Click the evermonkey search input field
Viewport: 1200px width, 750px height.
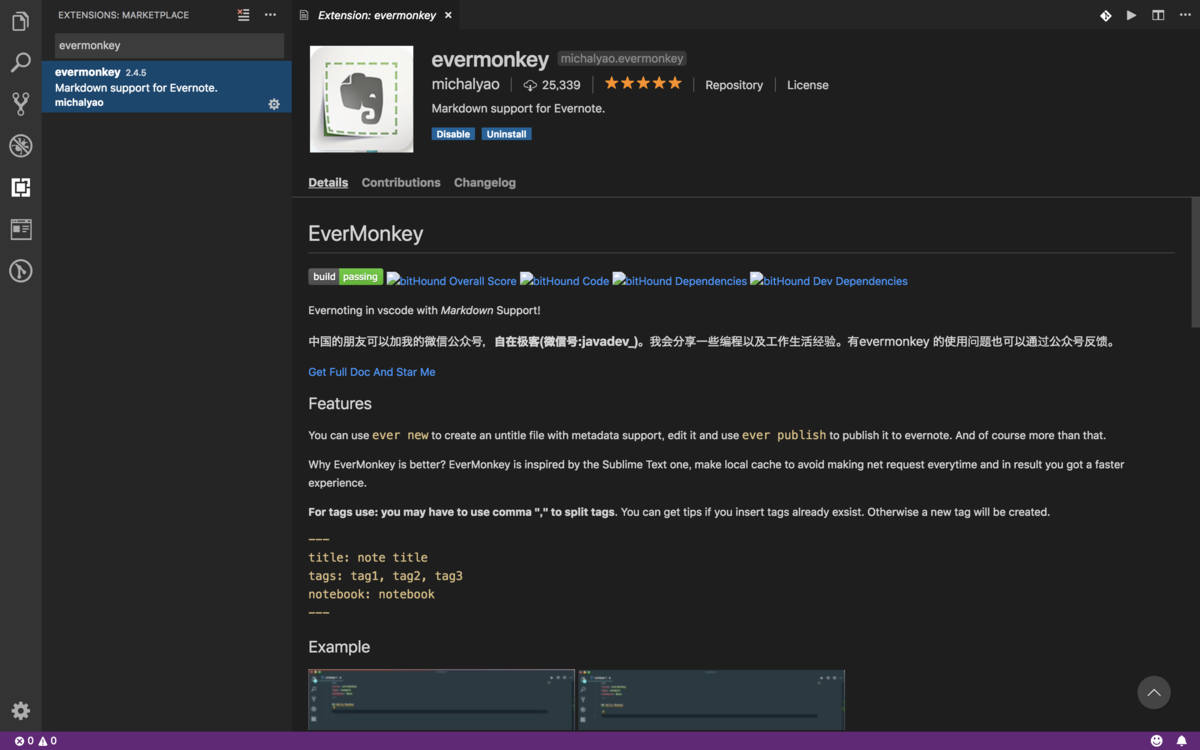(x=169, y=45)
